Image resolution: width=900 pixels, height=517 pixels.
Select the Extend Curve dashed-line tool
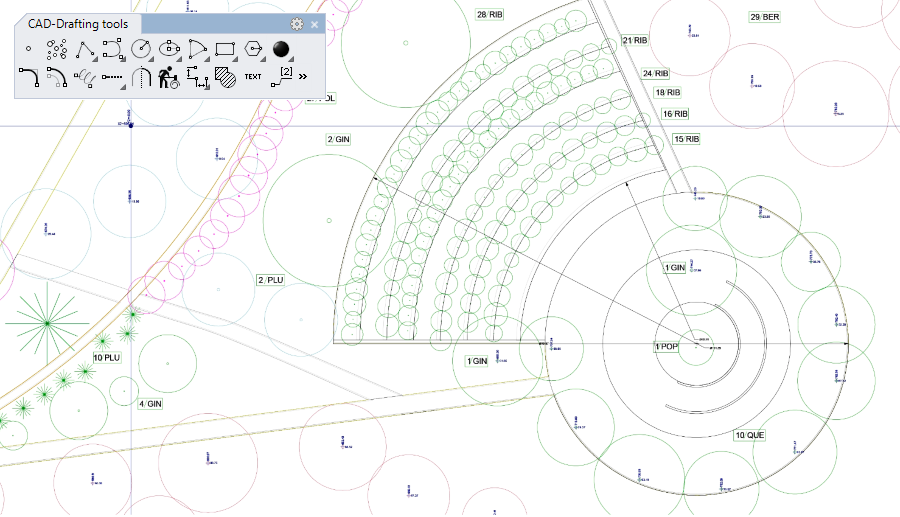click(113, 77)
